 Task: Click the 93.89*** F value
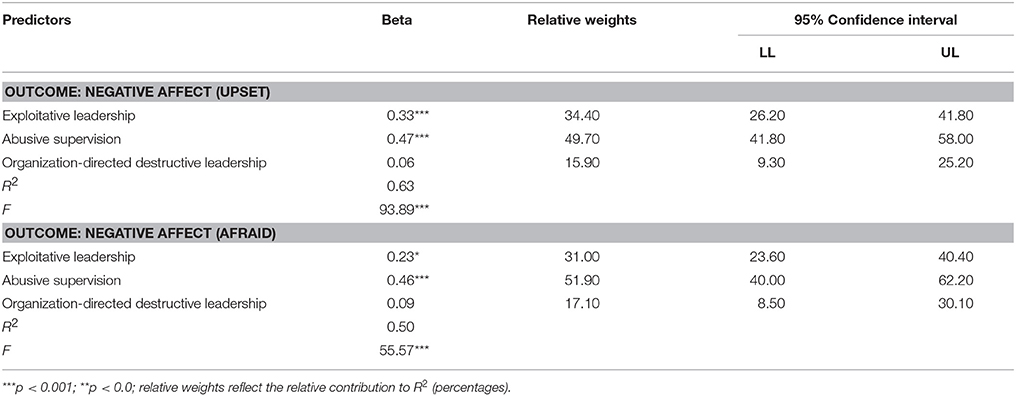tap(408, 210)
